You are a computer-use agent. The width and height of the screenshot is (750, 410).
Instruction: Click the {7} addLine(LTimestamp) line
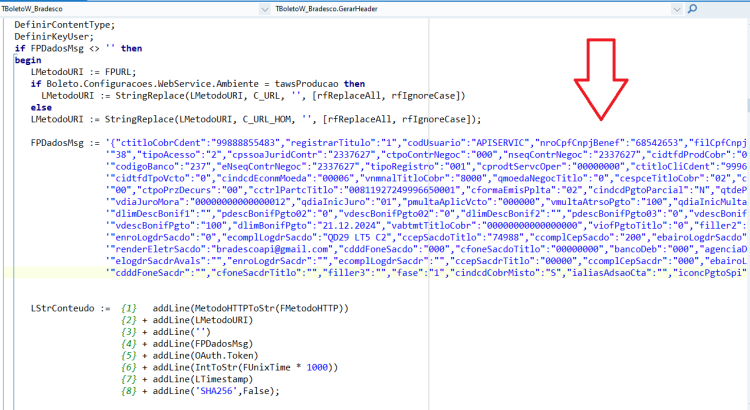point(187,379)
